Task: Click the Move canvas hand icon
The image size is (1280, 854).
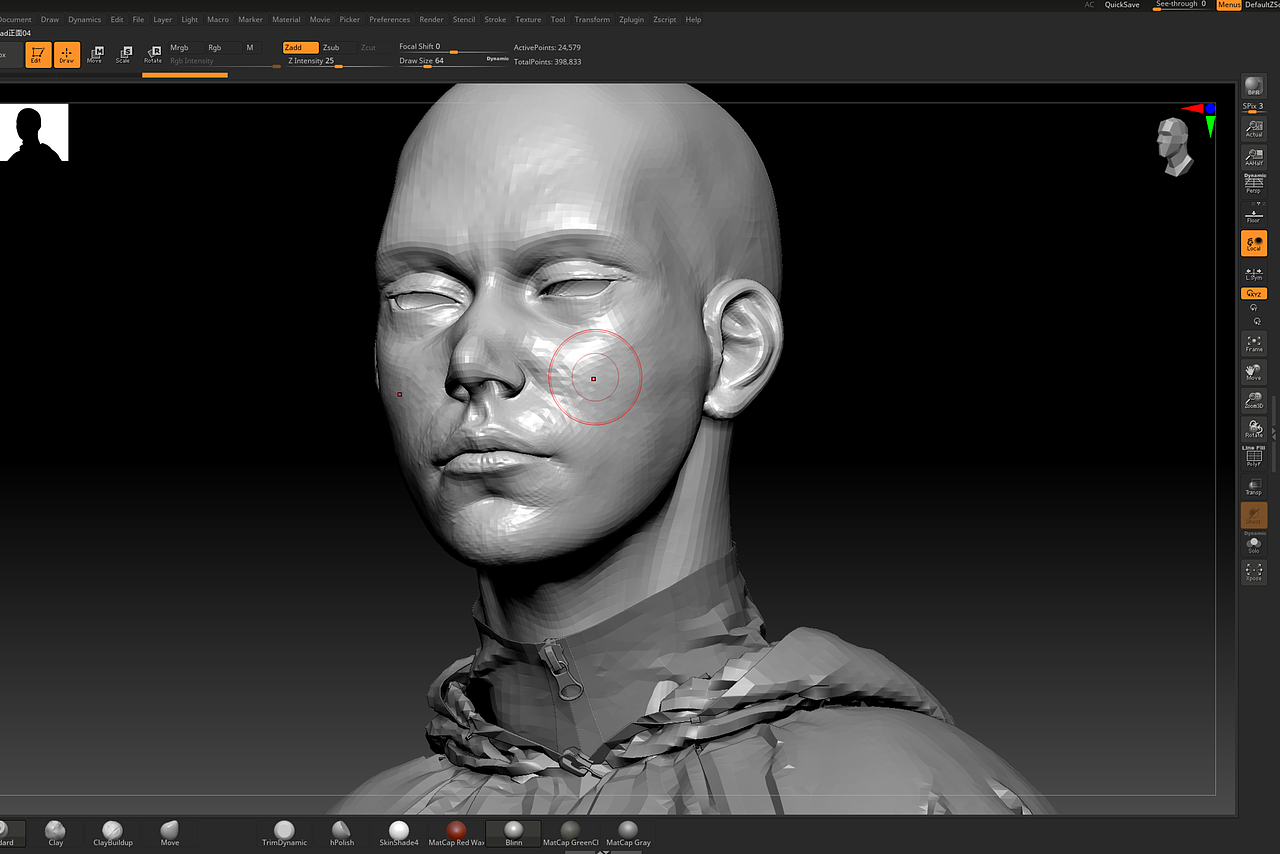Action: click(x=1254, y=373)
